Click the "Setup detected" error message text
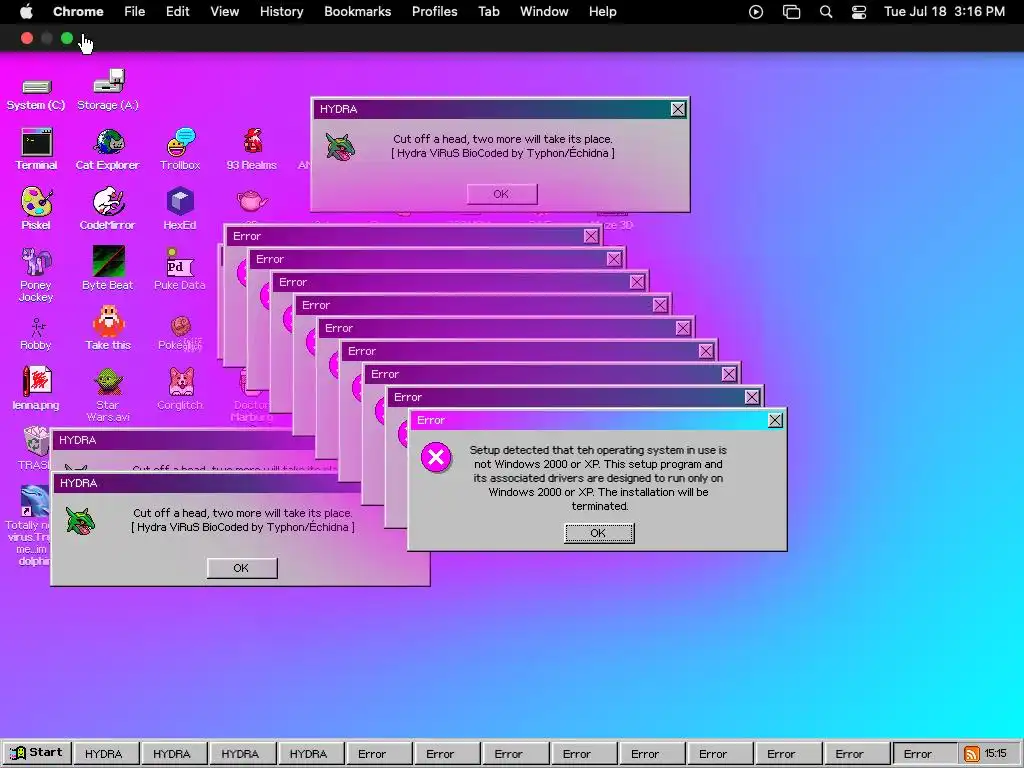This screenshot has width=1024, height=768. coord(598,478)
